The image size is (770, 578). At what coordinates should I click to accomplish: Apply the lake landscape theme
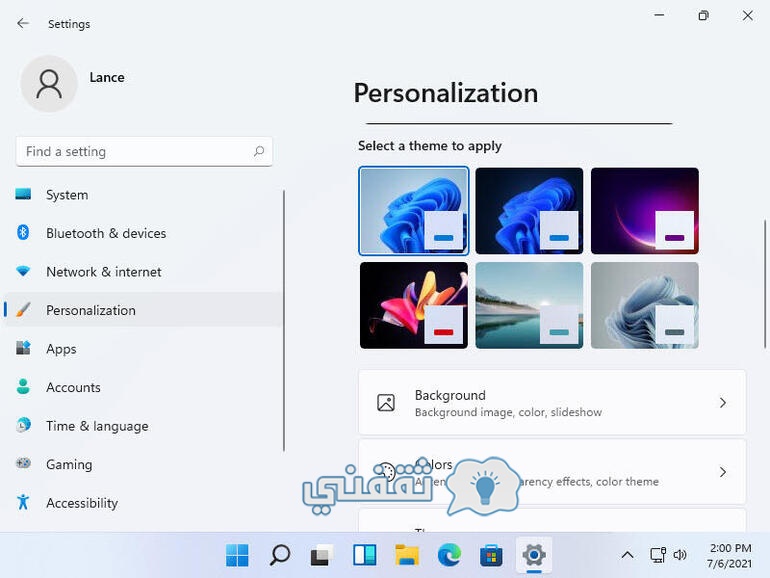[529, 305]
